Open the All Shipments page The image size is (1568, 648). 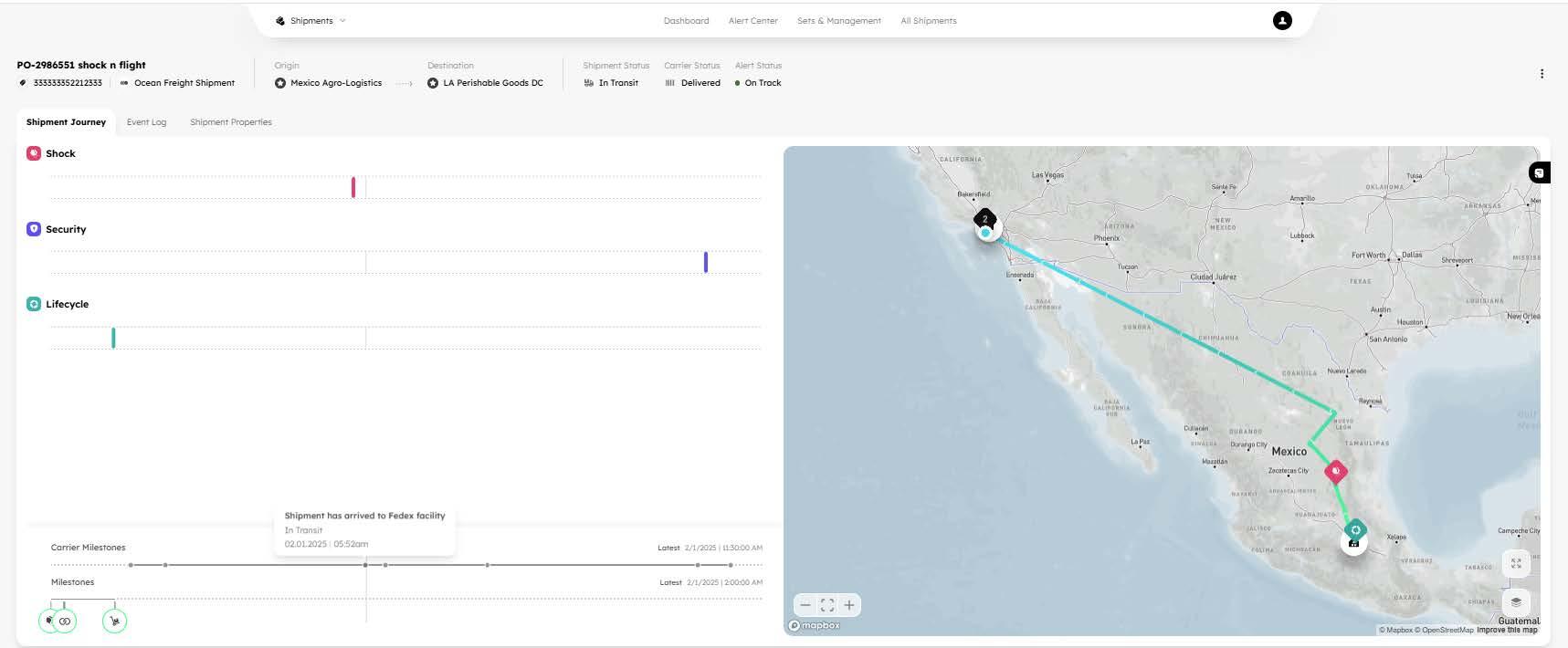coord(929,21)
